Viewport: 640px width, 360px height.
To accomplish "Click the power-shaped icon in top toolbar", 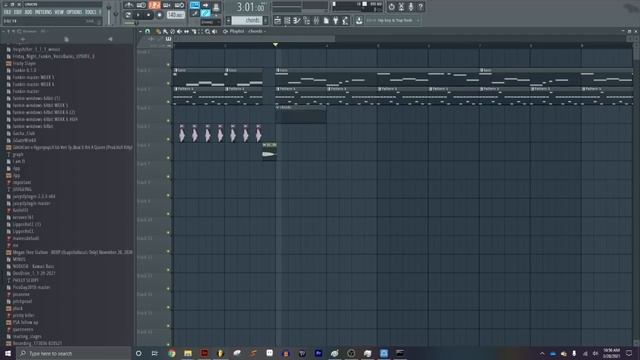I will click(391, 7).
